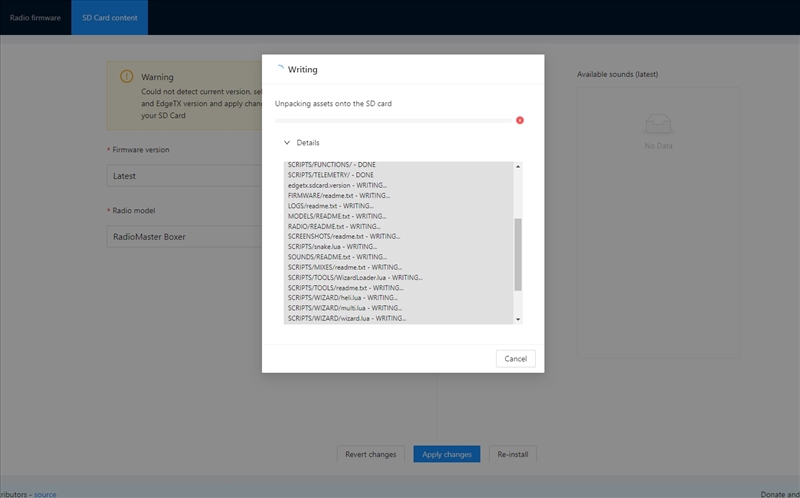Open the source link in the footer
The image size is (800, 498).
pyautogui.click(x=45, y=494)
